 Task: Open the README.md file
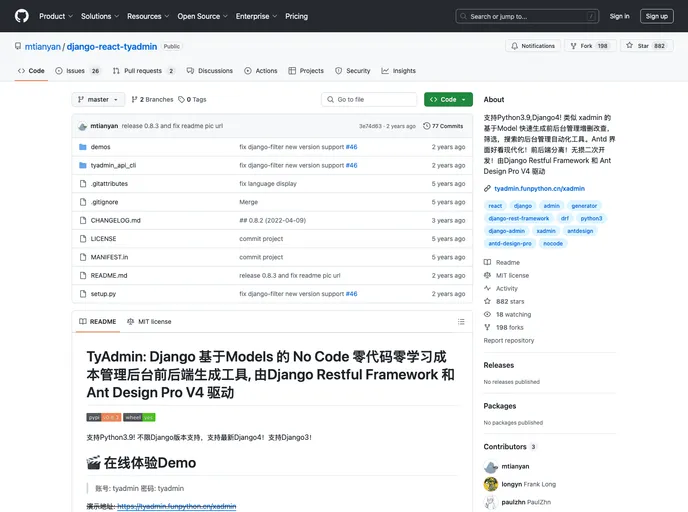pos(109,276)
